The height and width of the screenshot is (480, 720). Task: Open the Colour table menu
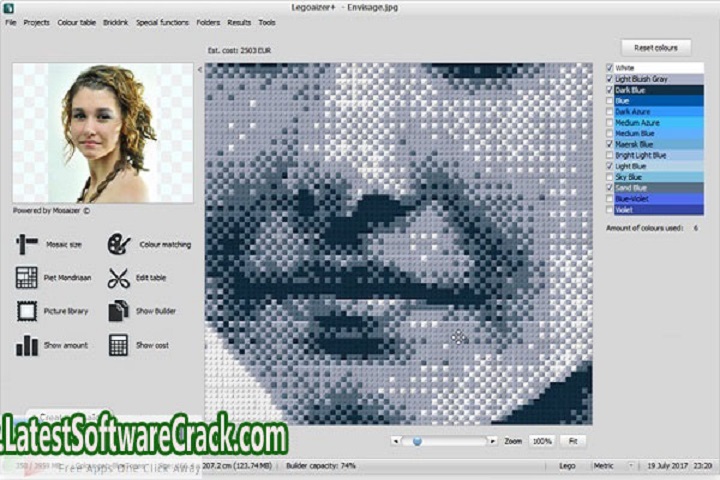77,23
